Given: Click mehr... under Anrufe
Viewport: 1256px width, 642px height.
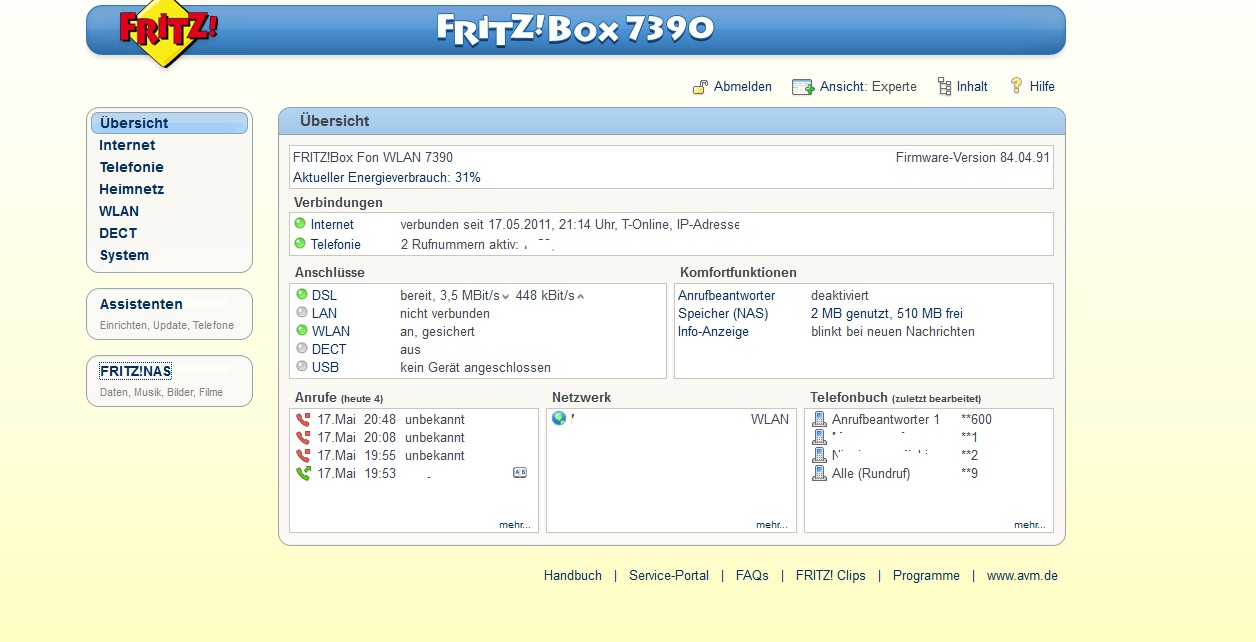Looking at the screenshot, I should pos(515,524).
